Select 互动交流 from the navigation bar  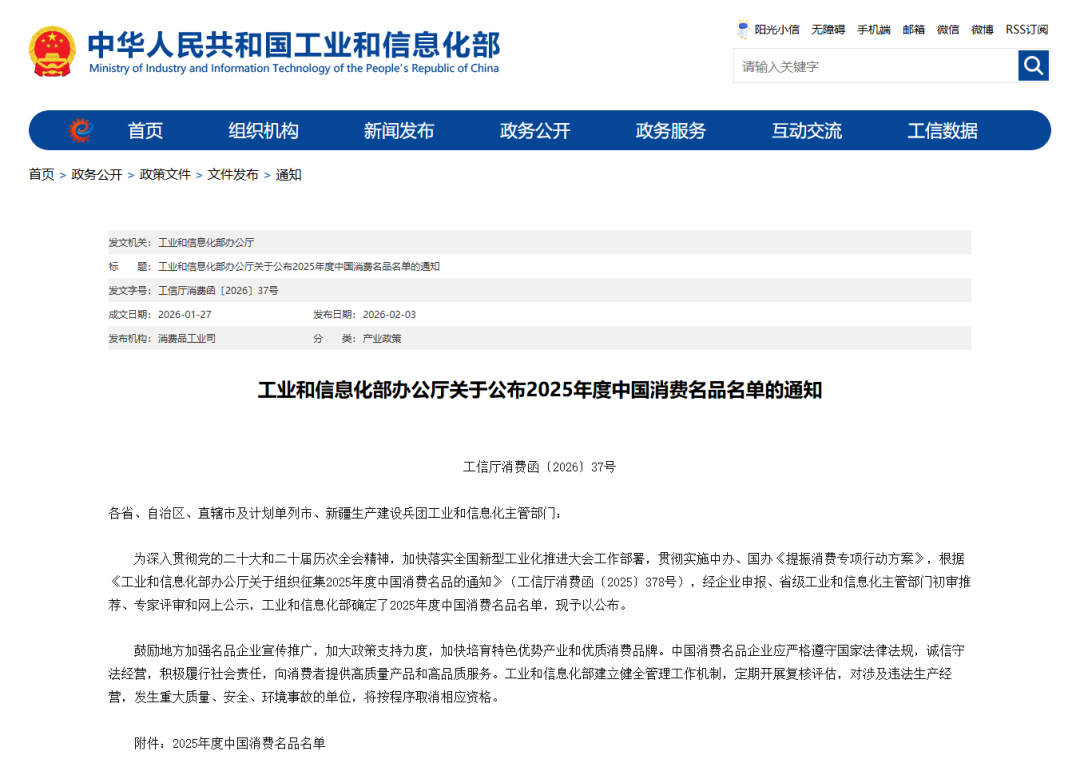pyautogui.click(x=806, y=131)
